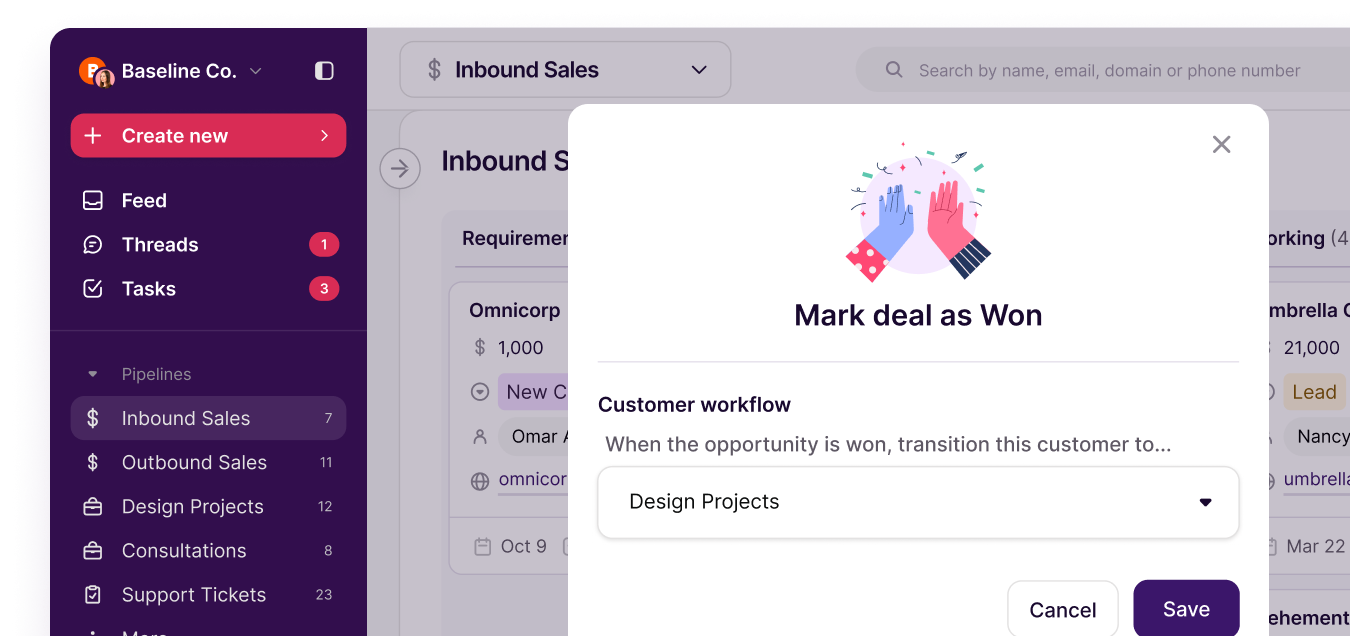This screenshot has width=1350, height=636.
Task: Click the Create new button
Action: coord(208,136)
